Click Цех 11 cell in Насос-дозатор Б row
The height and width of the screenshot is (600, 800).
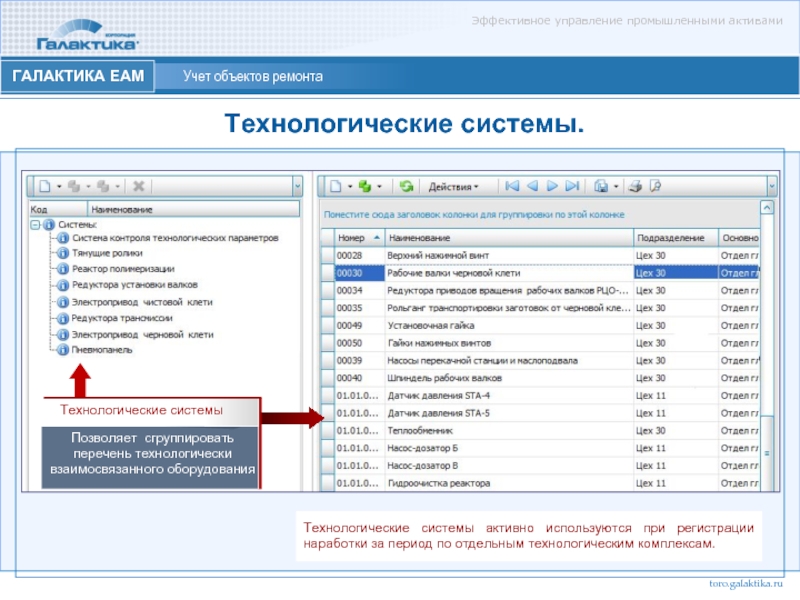(676, 448)
